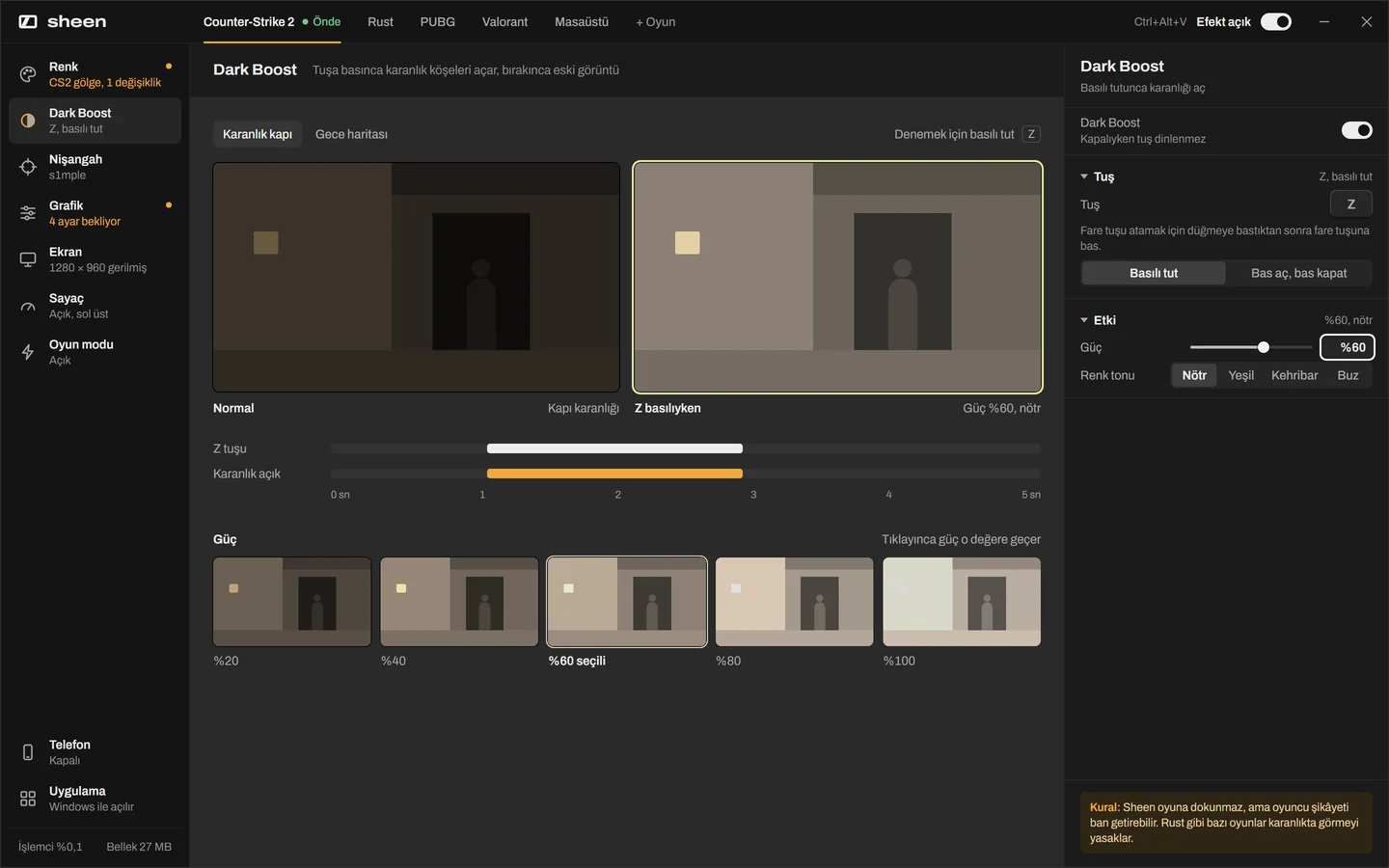Viewport: 1389px width, 868px height.
Task: Collapse the Tuş section
Action: coord(1097,176)
